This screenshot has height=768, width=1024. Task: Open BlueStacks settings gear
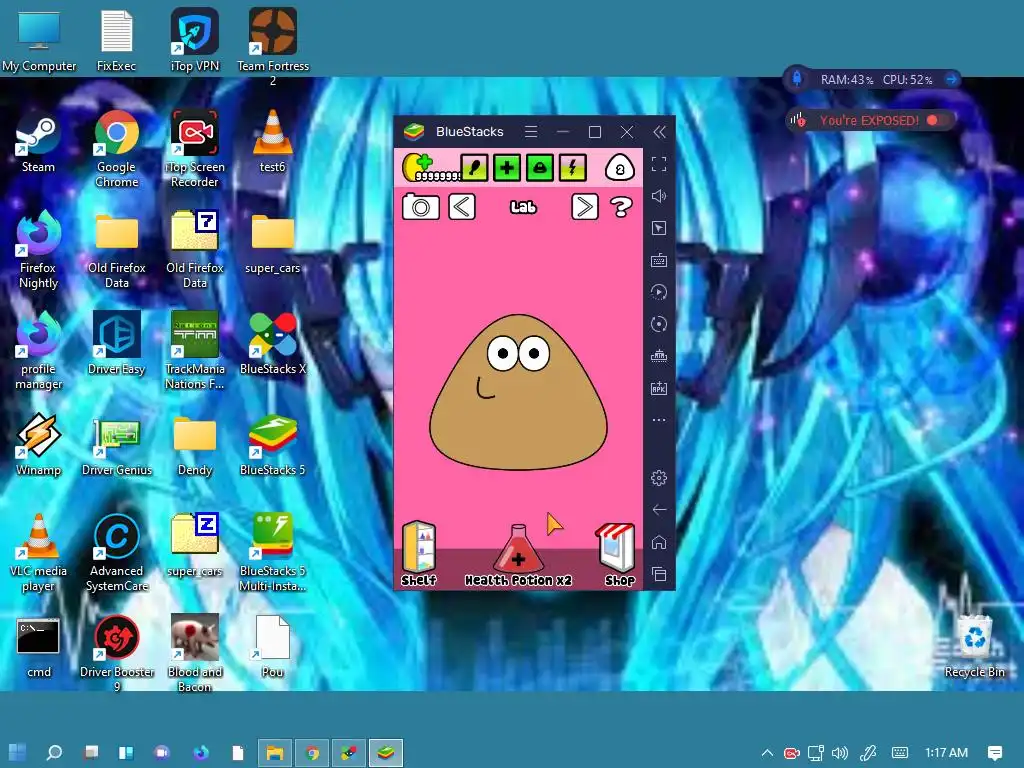coord(659,478)
